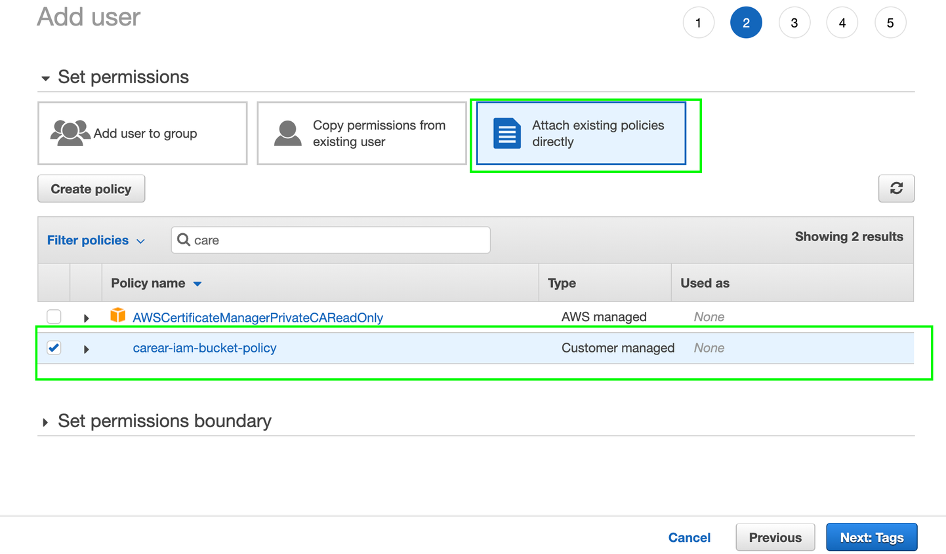The image size is (946, 554).
Task: Select Add user to group option
Action: (142, 133)
